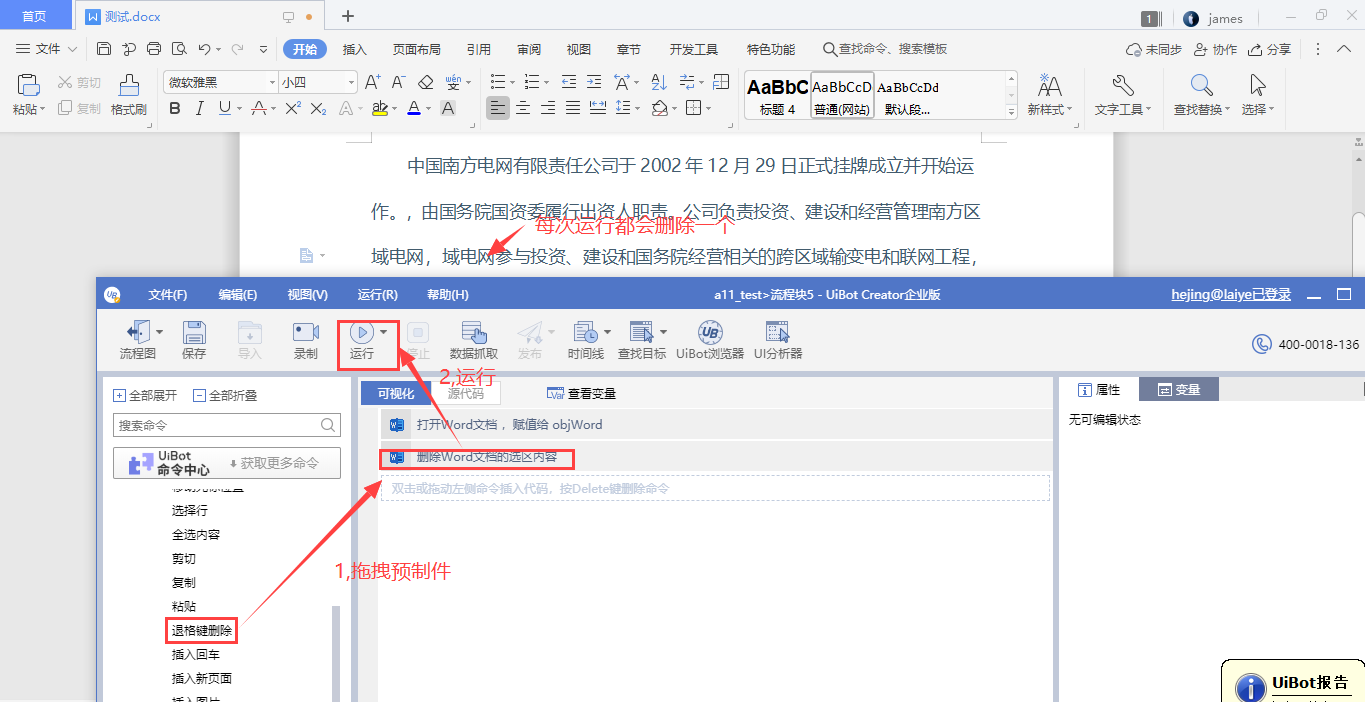Image resolution: width=1365 pixels, height=702 pixels.
Task: Click the 首页 tab in WPS
Action: 34,16
